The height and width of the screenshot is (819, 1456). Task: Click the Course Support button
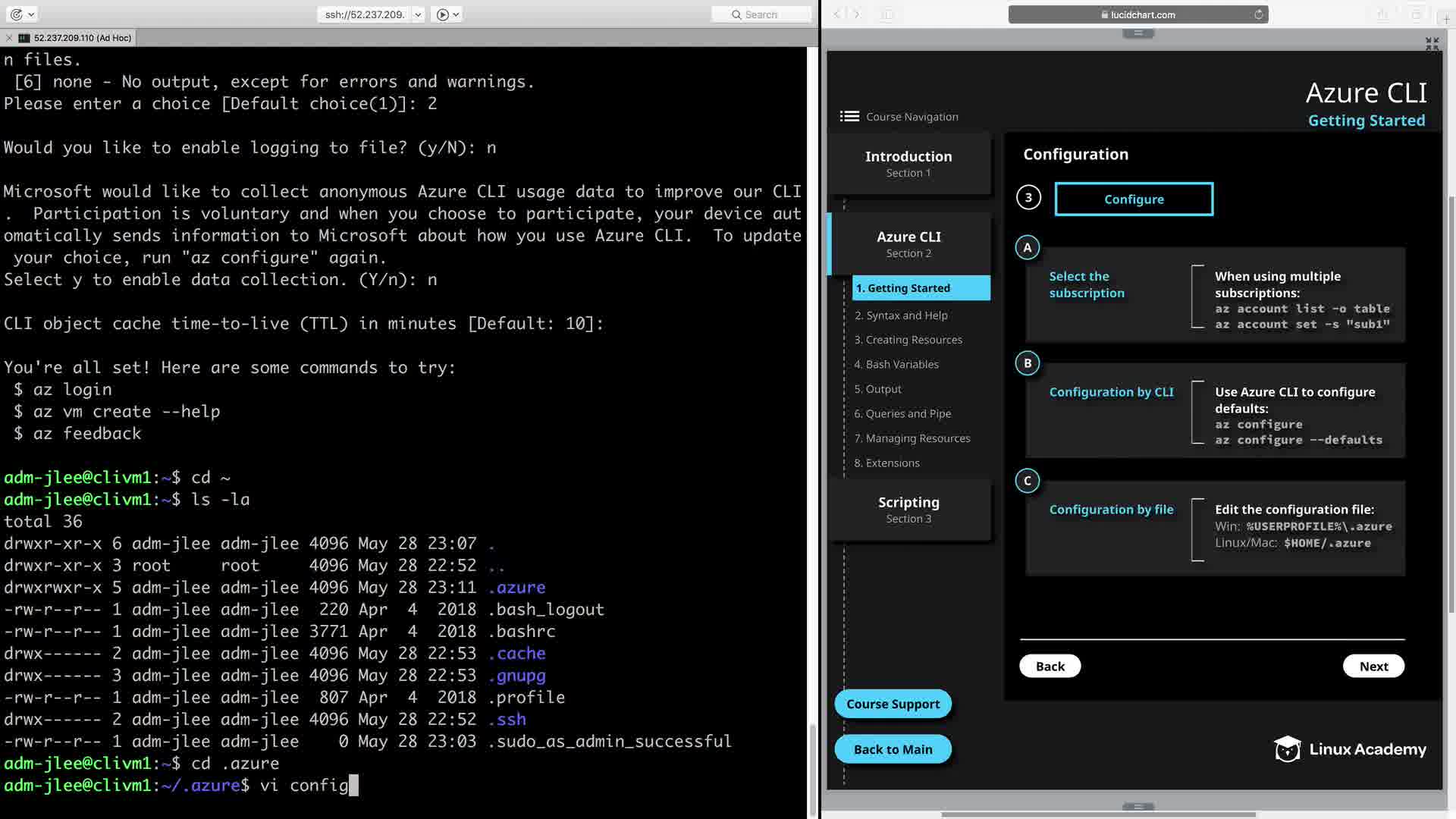point(893,704)
